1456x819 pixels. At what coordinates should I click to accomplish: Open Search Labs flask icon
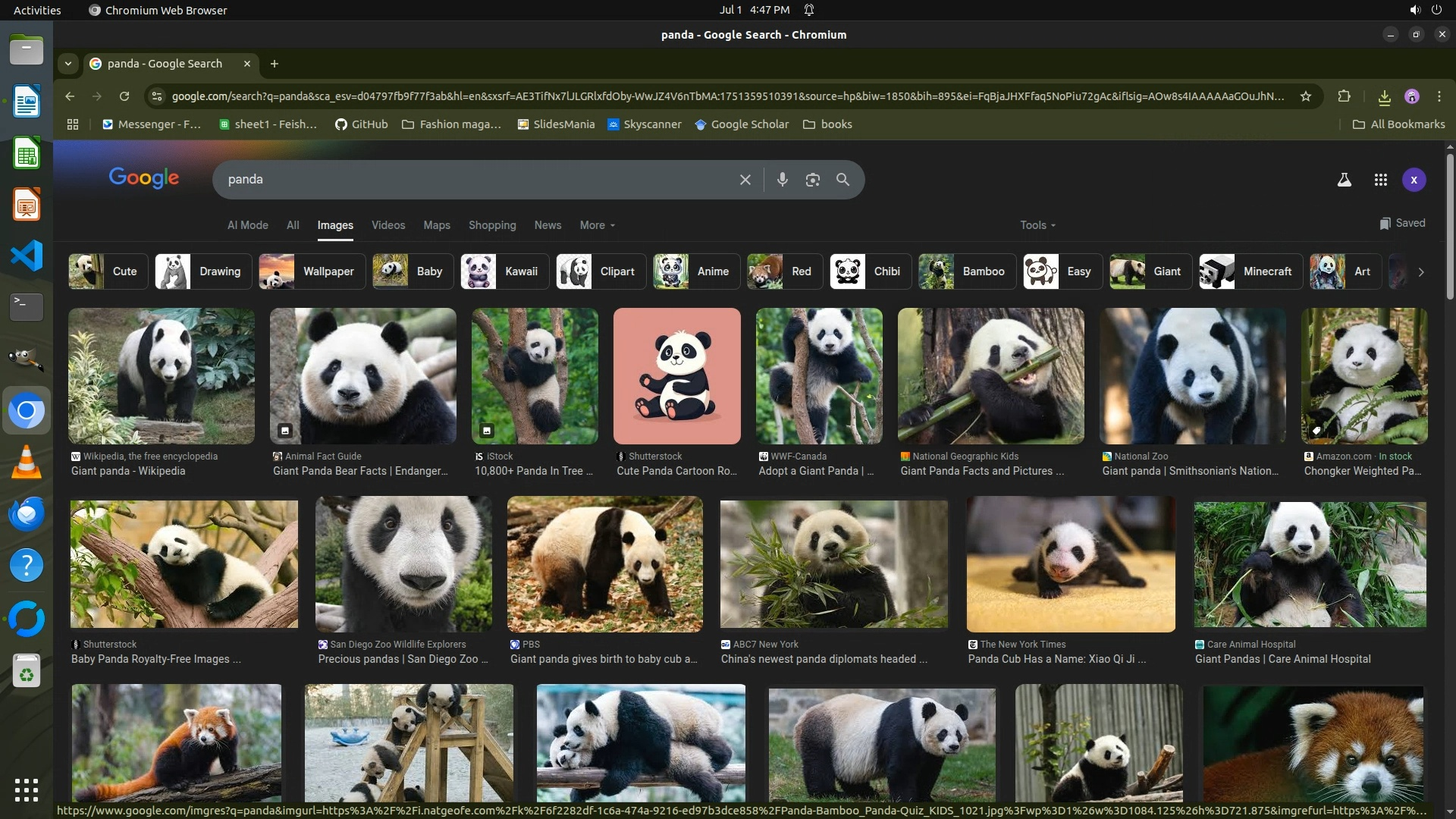point(1344,180)
